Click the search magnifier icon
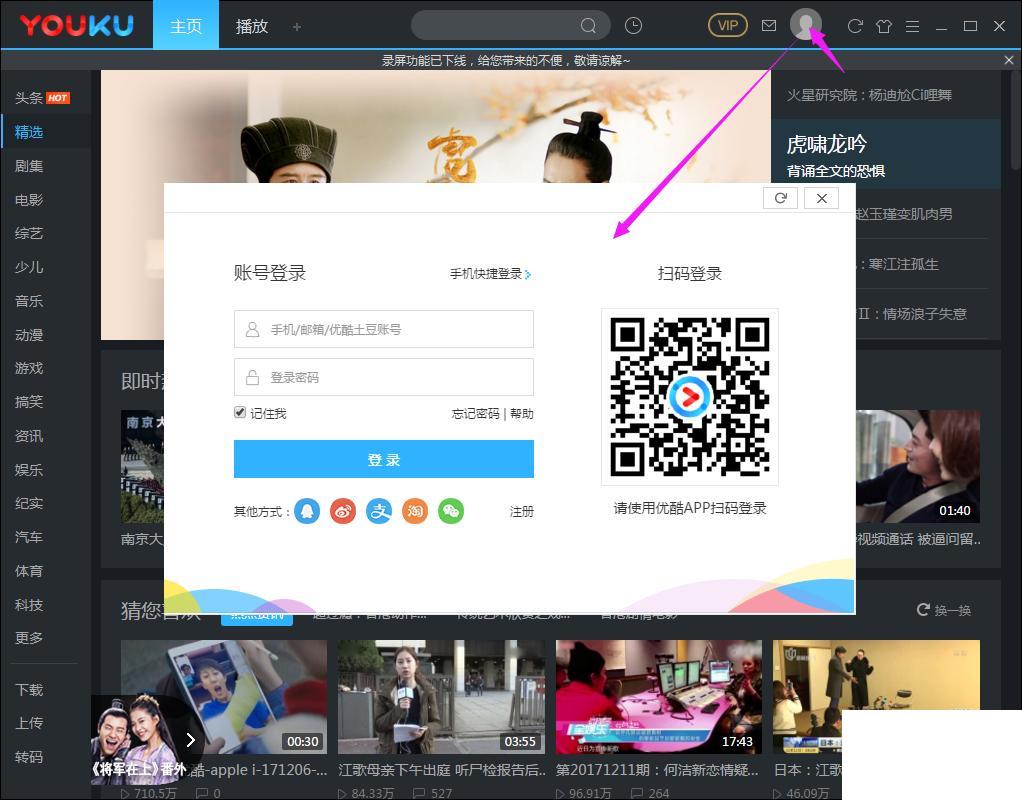The width and height of the screenshot is (1022, 800). click(x=589, y=24)
